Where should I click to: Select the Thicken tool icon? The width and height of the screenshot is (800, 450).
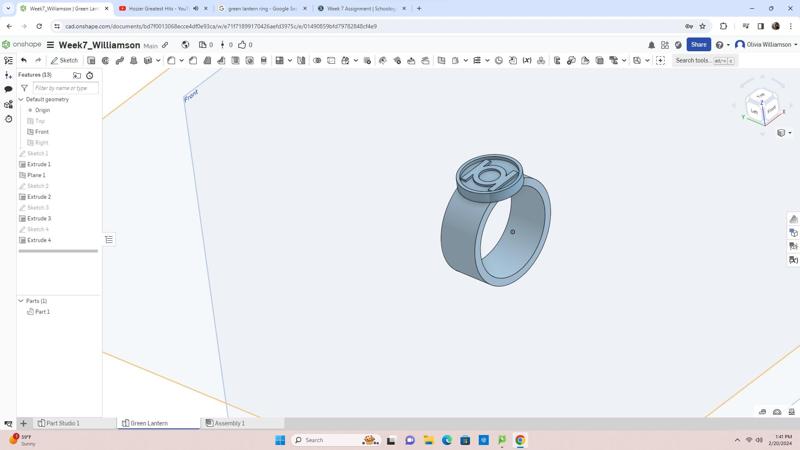point(148,60)
